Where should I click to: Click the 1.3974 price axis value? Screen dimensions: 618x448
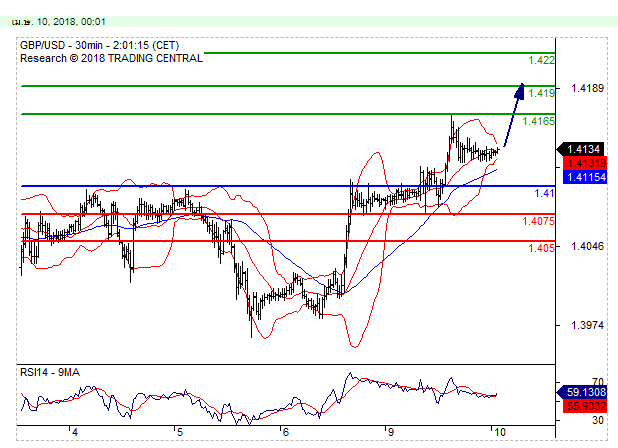coord(587,325)
